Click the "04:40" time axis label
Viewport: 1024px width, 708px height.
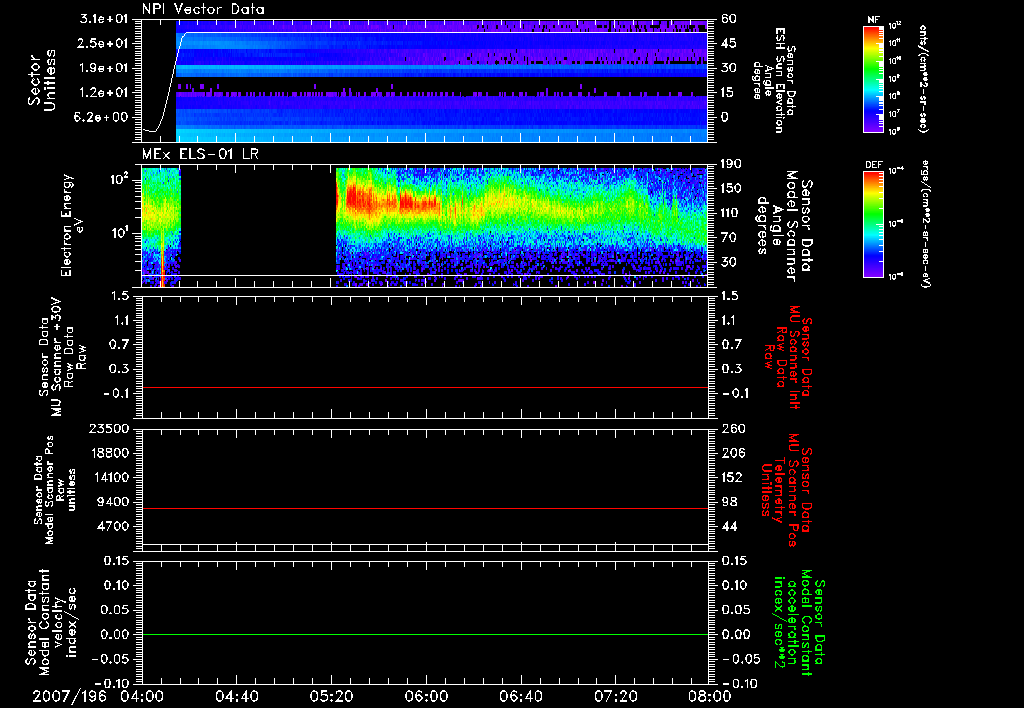236,696
